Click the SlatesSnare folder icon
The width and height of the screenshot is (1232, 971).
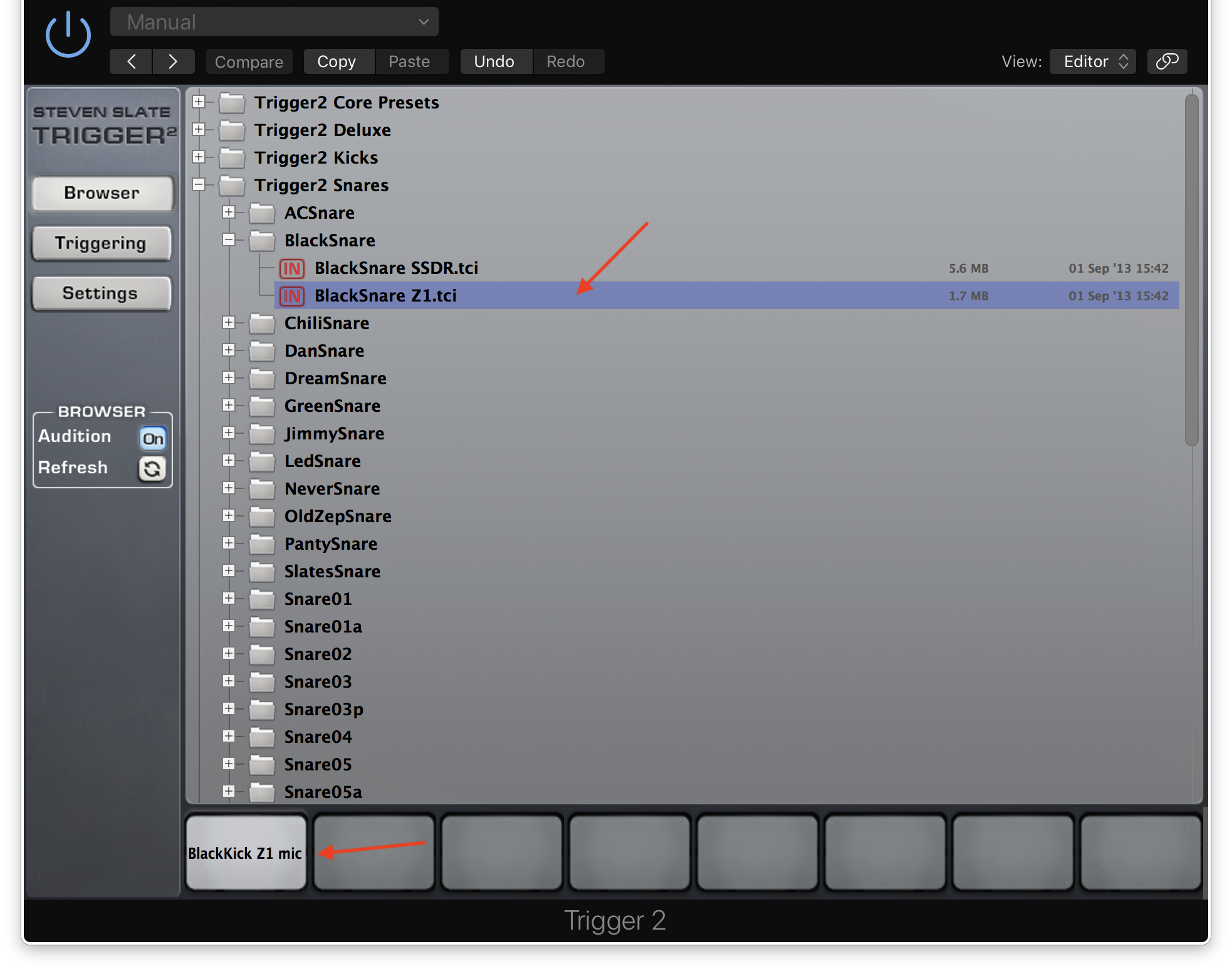pos(262,571)
